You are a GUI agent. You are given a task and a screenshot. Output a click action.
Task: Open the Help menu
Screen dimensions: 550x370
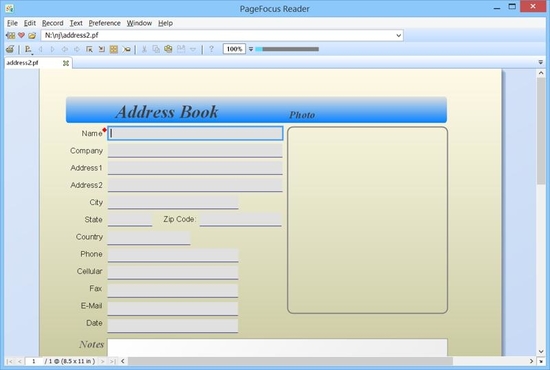tap(165, 23)
